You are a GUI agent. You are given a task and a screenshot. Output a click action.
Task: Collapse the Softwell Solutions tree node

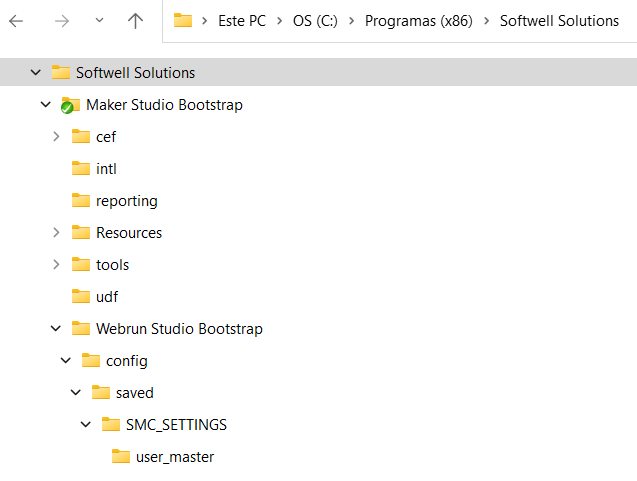[36, 72]
